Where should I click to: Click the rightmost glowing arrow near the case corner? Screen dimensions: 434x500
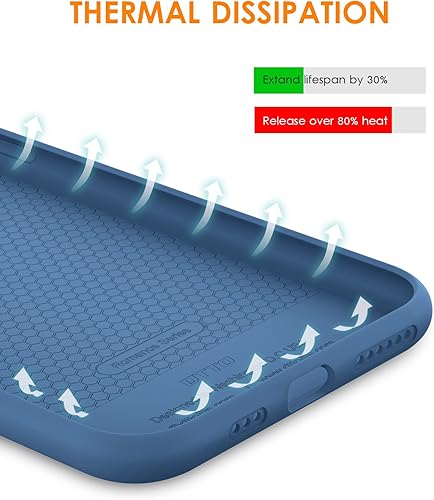pos(328,250)
